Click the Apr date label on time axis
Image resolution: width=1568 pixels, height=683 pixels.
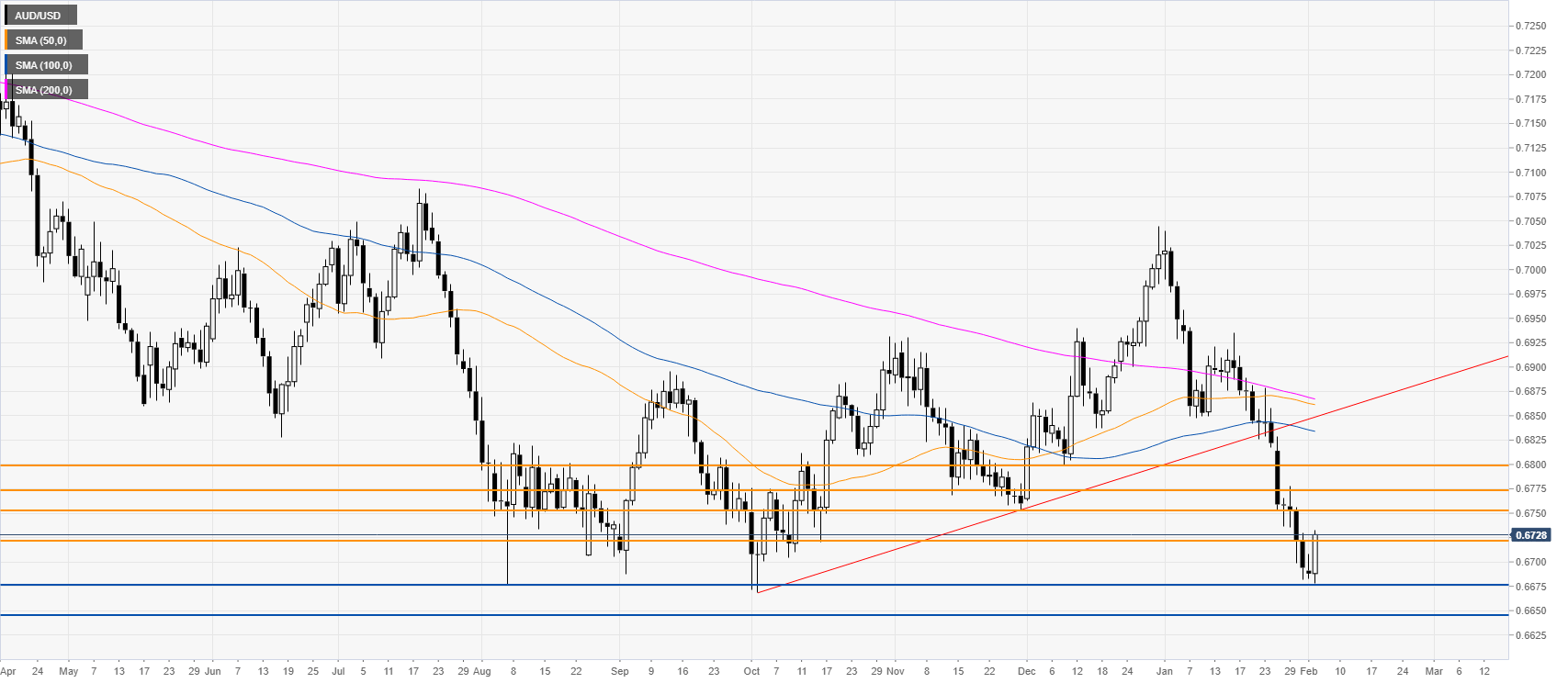(8, 671)
